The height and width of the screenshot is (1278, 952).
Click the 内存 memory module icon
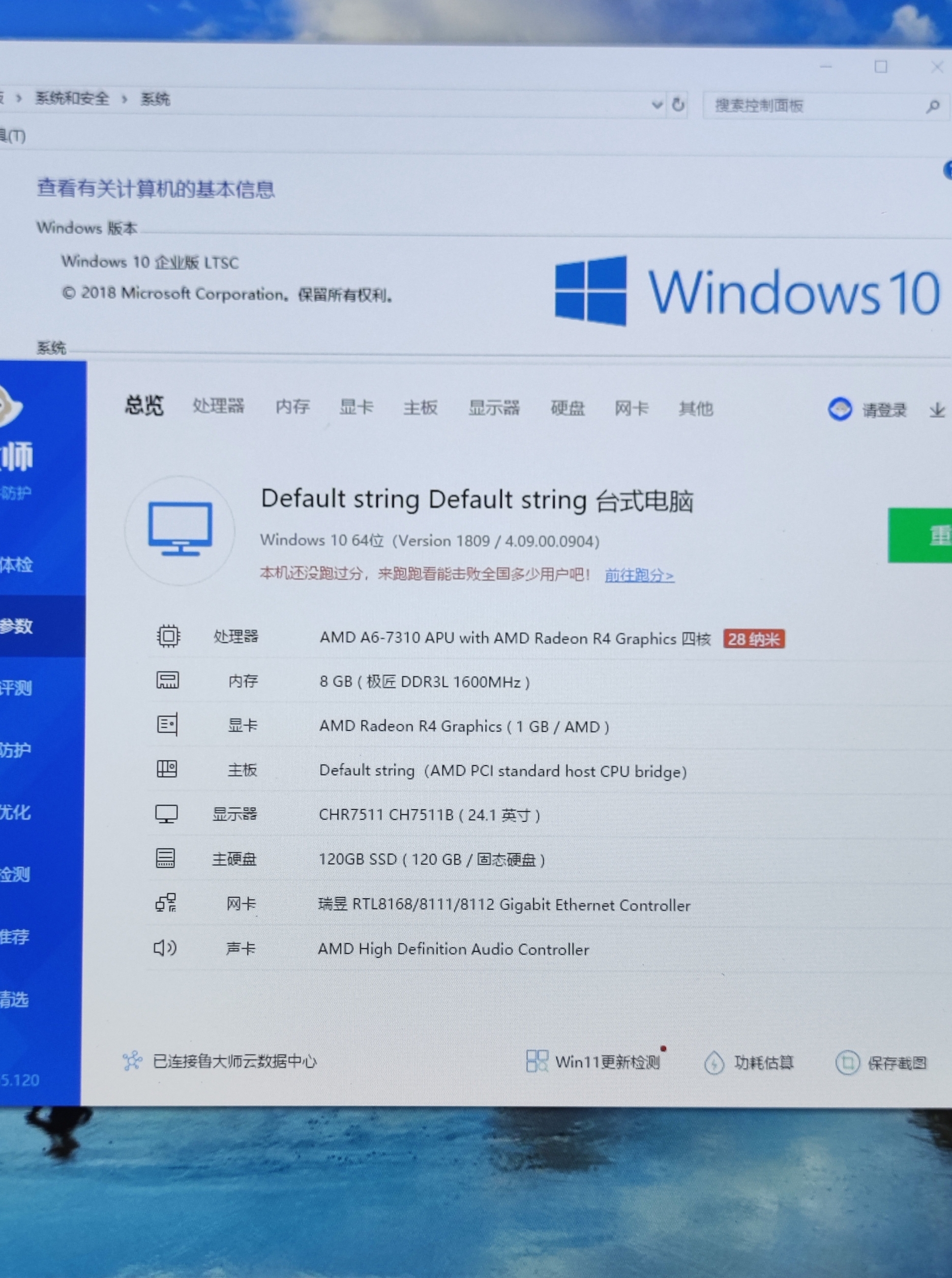(168, 681)
